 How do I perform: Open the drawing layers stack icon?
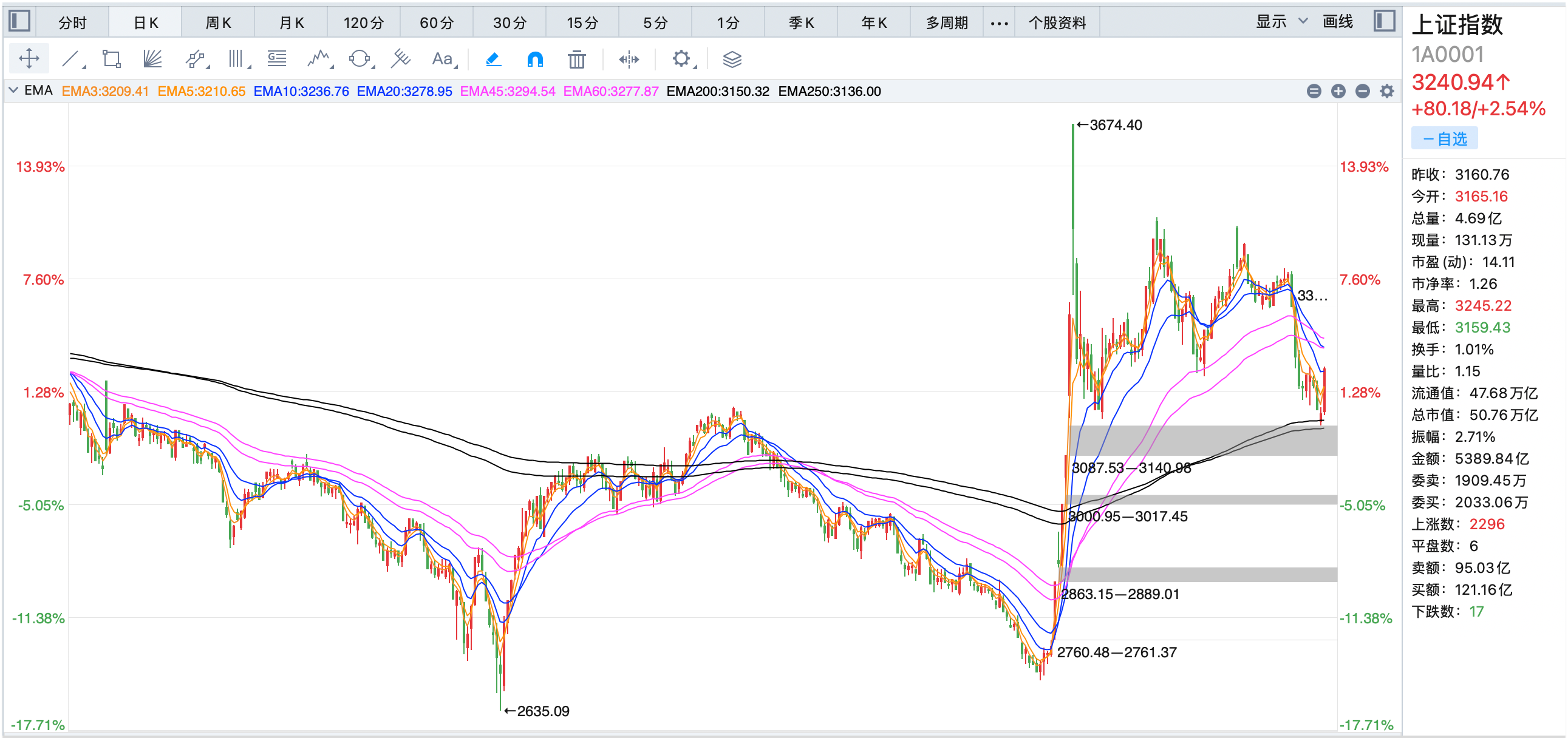coord(732,59)
